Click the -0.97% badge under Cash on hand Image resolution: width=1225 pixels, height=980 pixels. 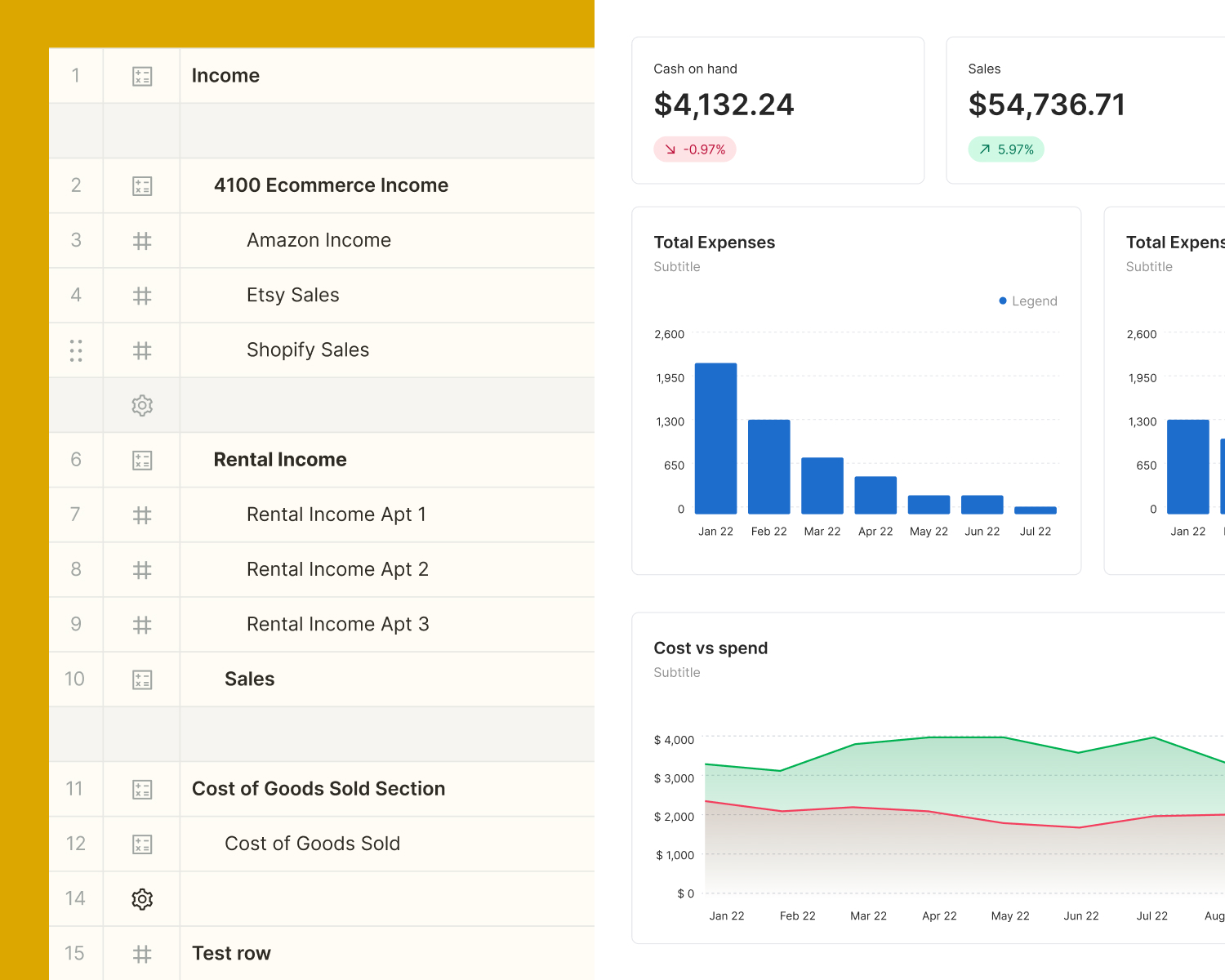(x=695, y=149)
